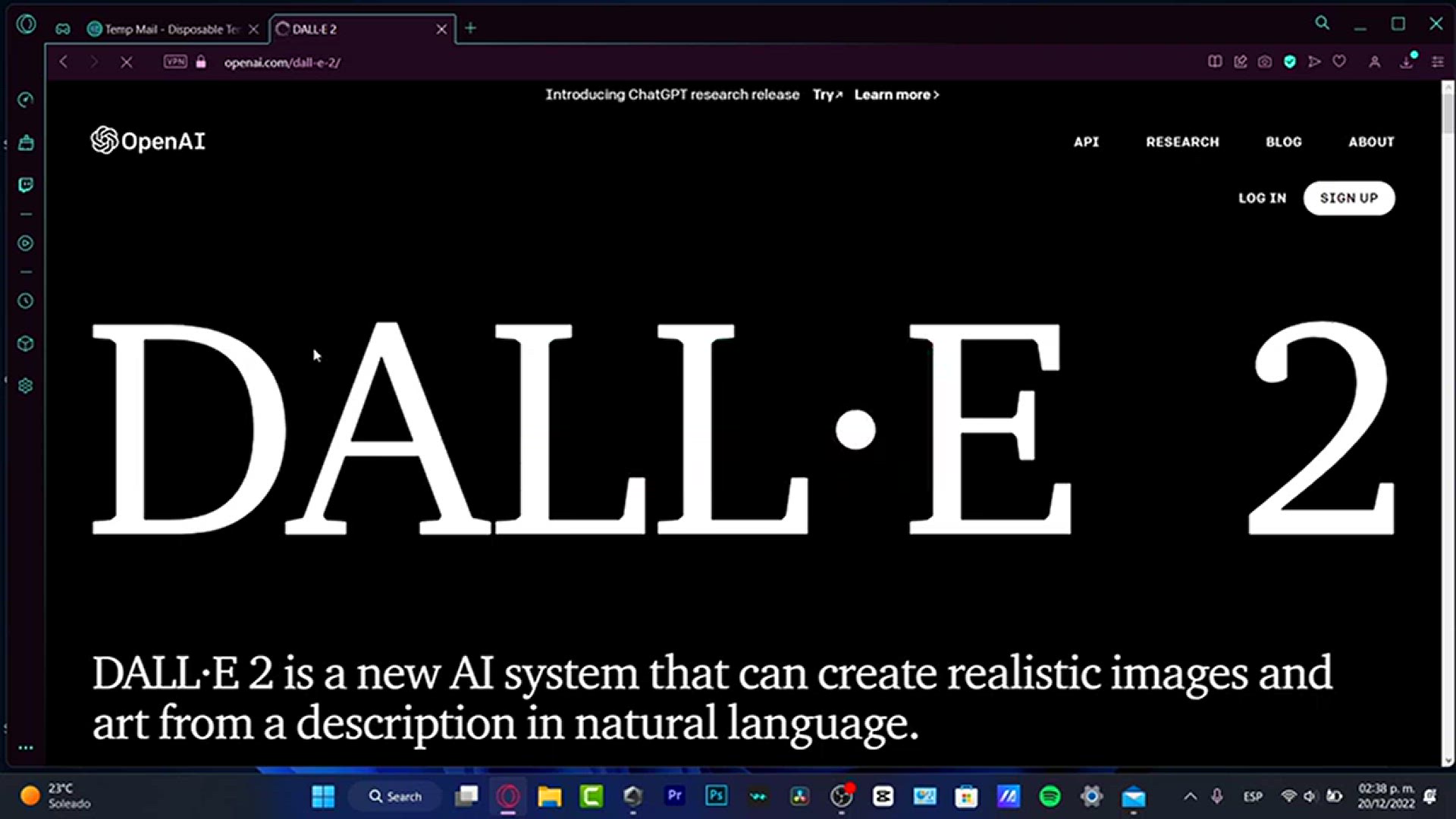
Task: Click Try ChatGPT link in banner
Action: [x=827, y=95]
